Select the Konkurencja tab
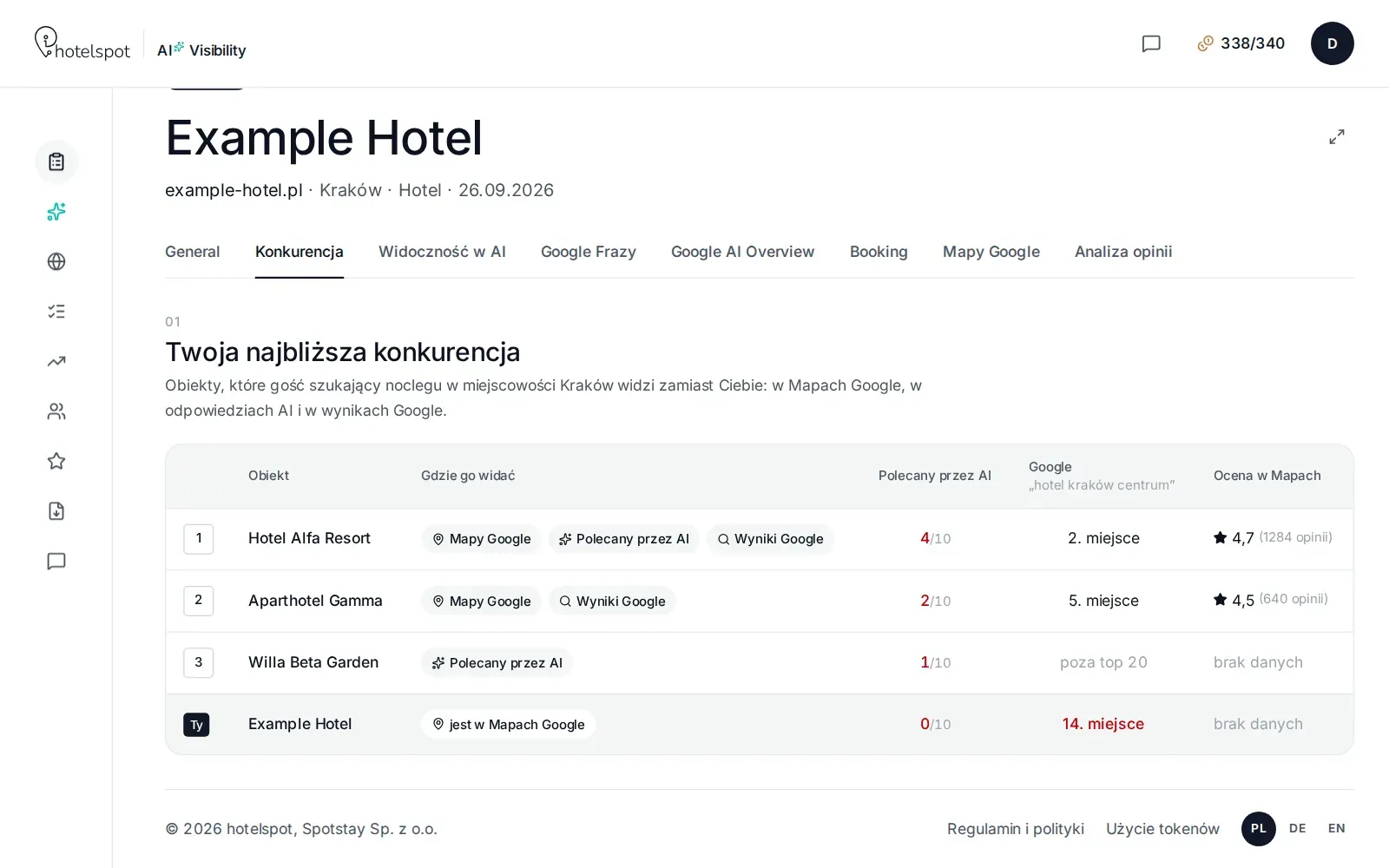 tap(300, 252)
